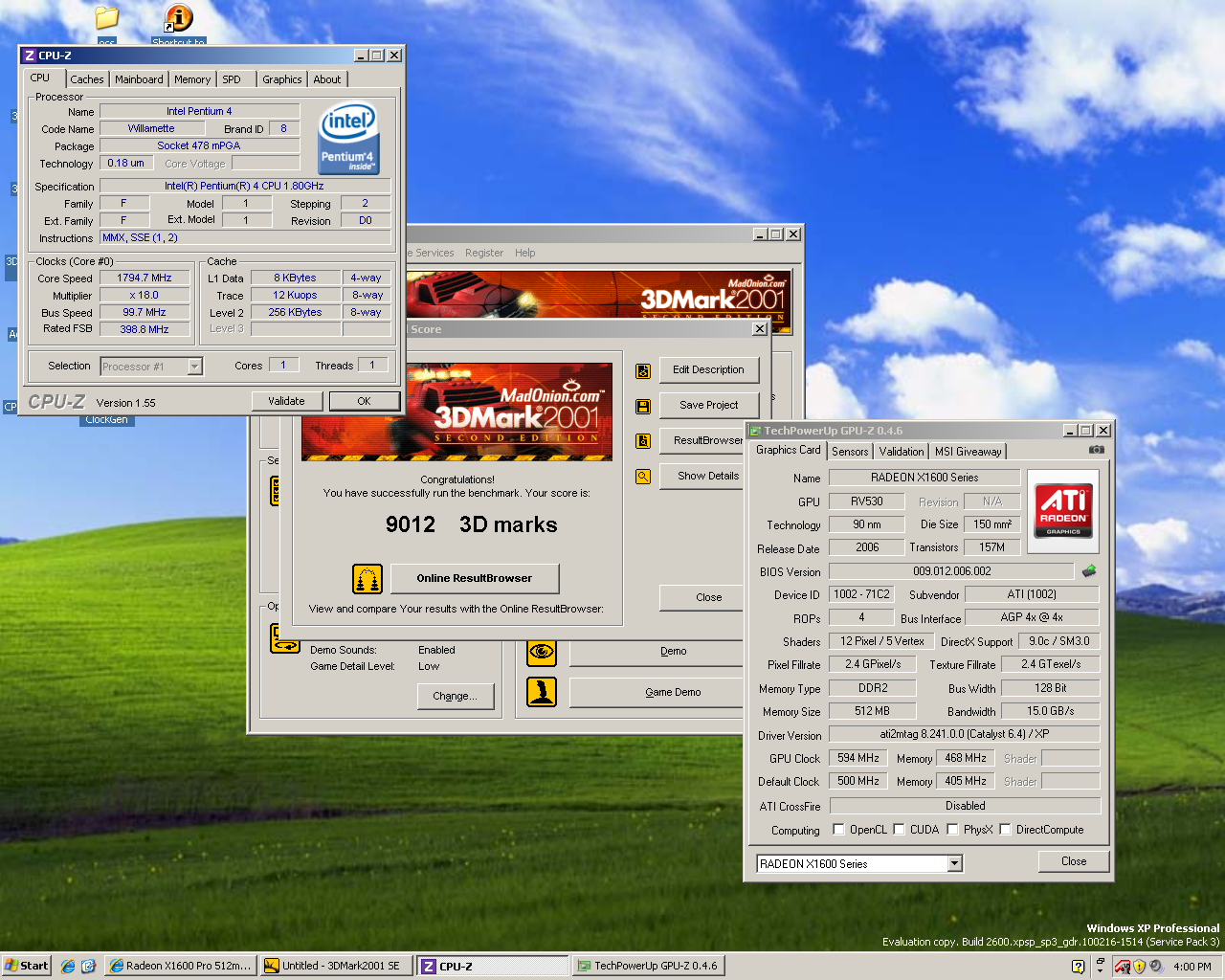Viewport: 1225px width, 980px height.
Task: Open the Windows Start menu
Action: 27,967
